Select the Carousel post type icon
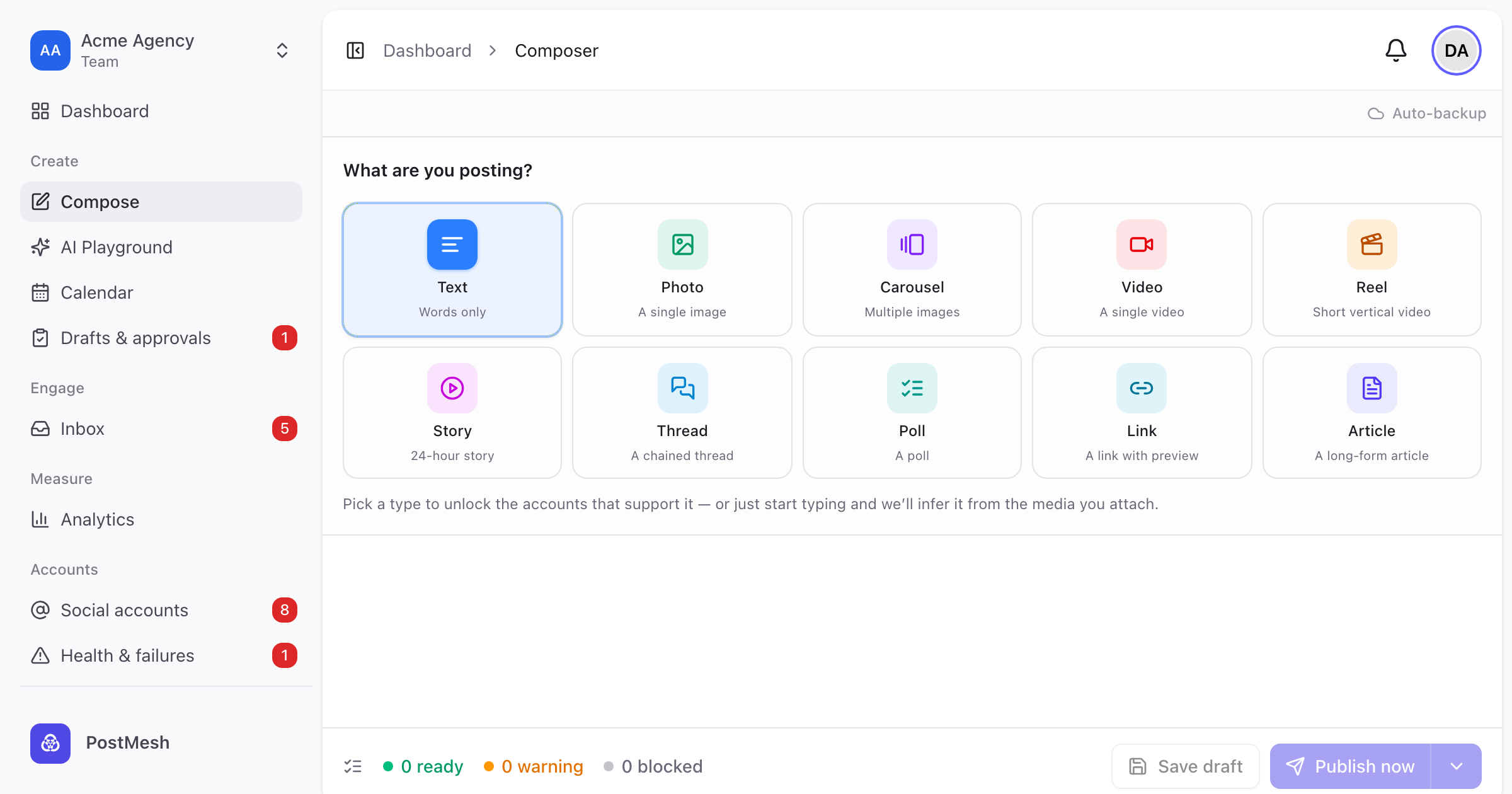The width and height of the screenshot is (1512, 794). (912, 245)
